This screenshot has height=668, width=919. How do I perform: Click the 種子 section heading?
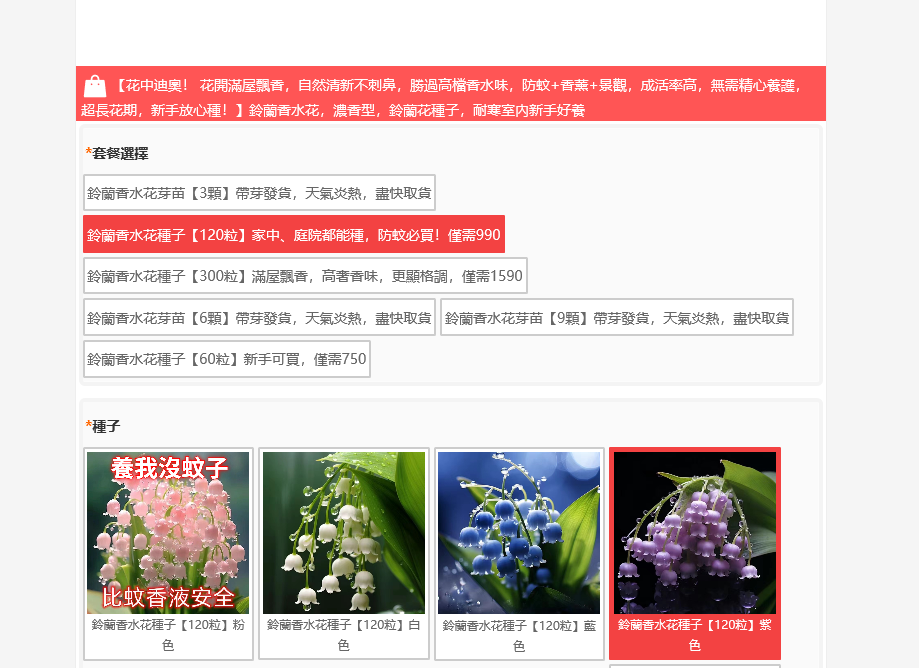coord(106,426)
